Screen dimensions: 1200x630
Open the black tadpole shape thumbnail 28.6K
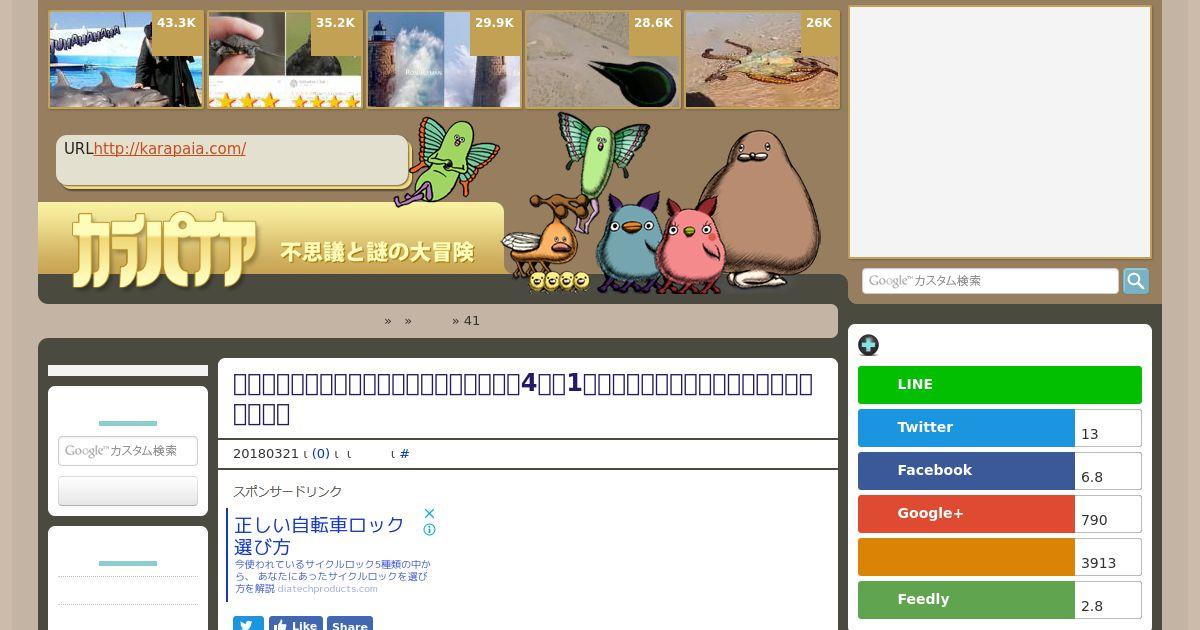click(603, 59)
